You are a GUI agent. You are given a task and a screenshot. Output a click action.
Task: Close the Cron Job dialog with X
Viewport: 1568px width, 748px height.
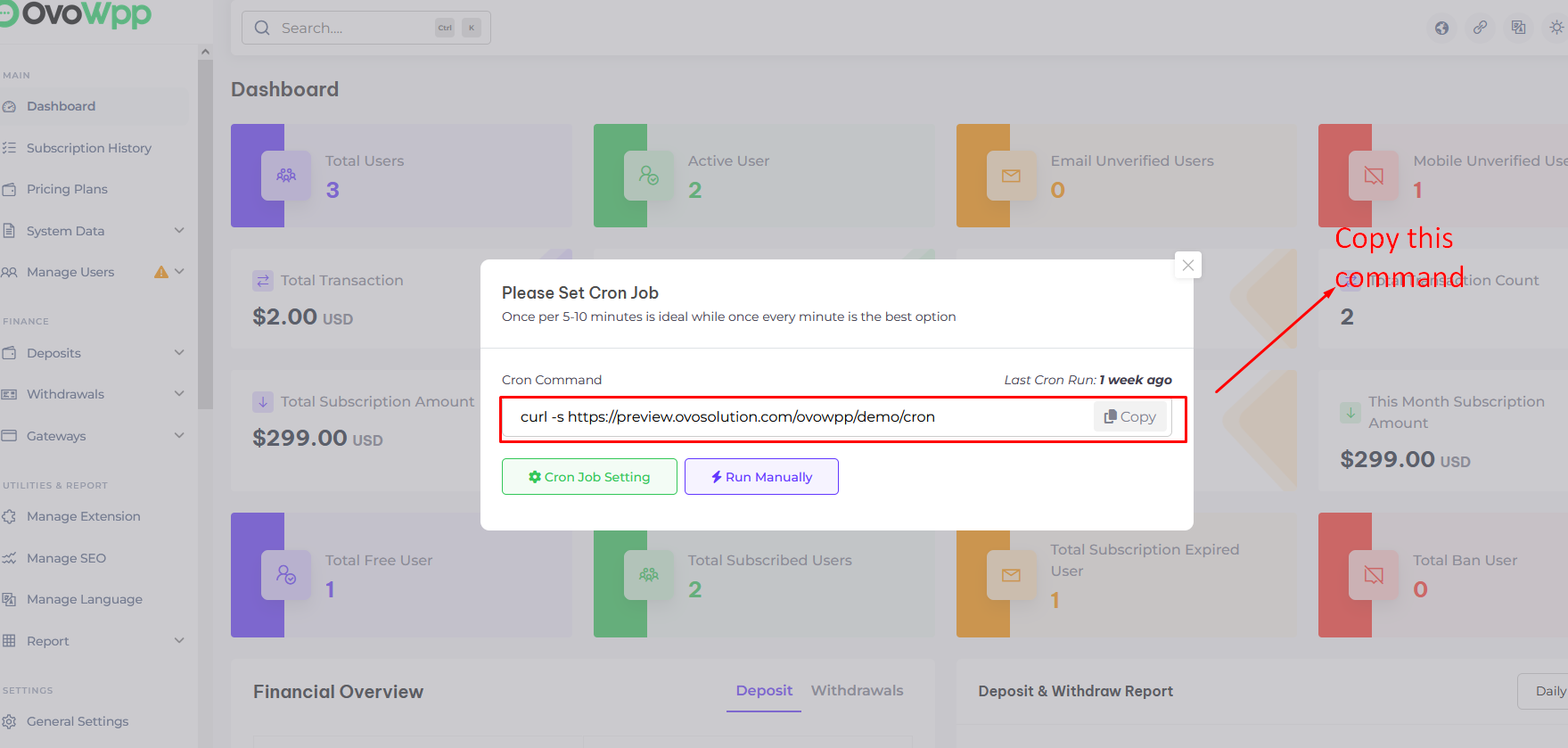1187,265
